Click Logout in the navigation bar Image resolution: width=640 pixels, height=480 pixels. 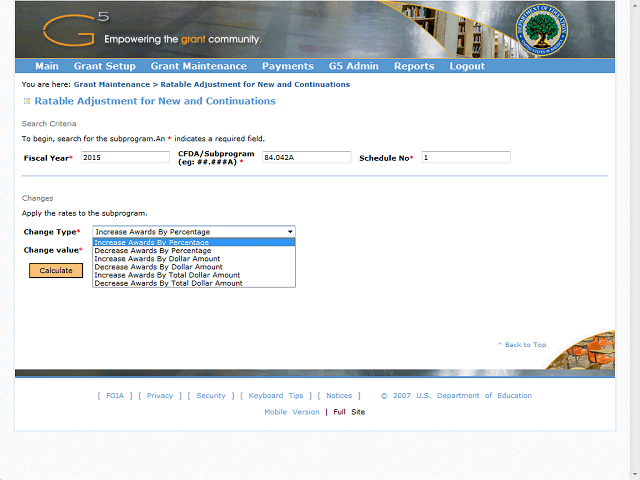(467, 66)
